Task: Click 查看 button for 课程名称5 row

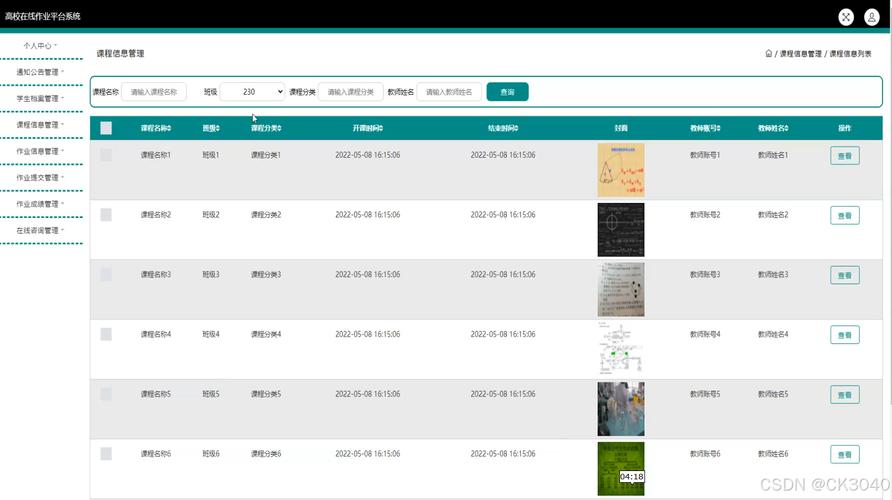Action: (845, 395)
